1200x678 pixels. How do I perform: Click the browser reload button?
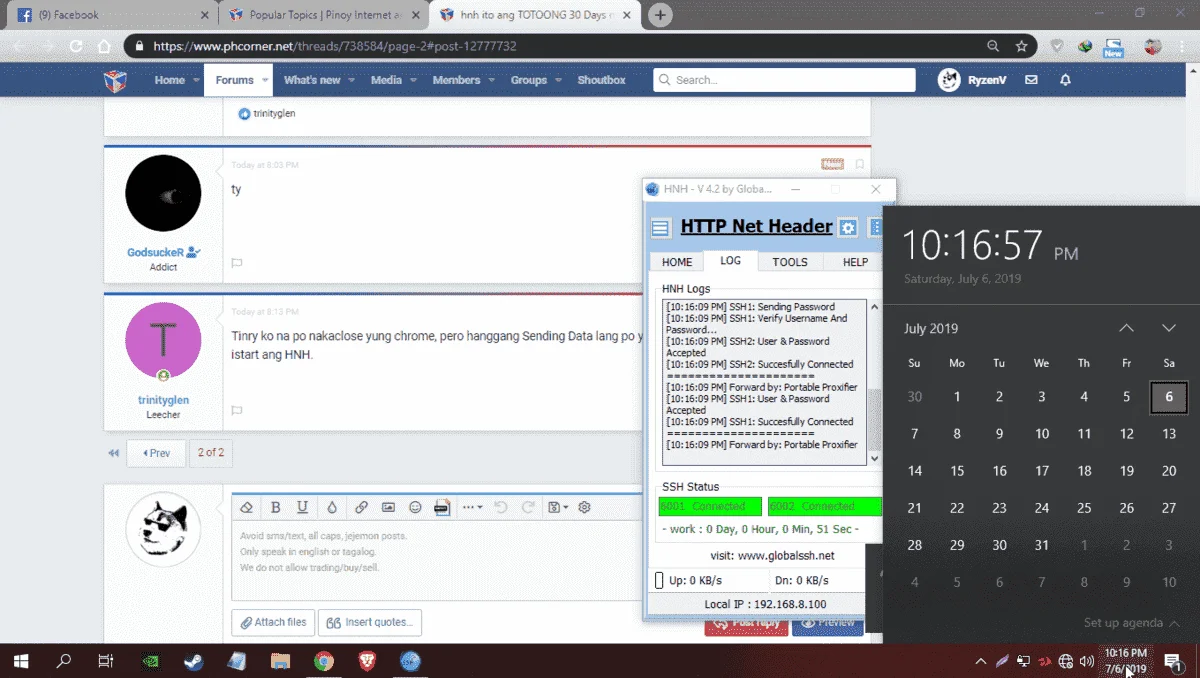76,46
